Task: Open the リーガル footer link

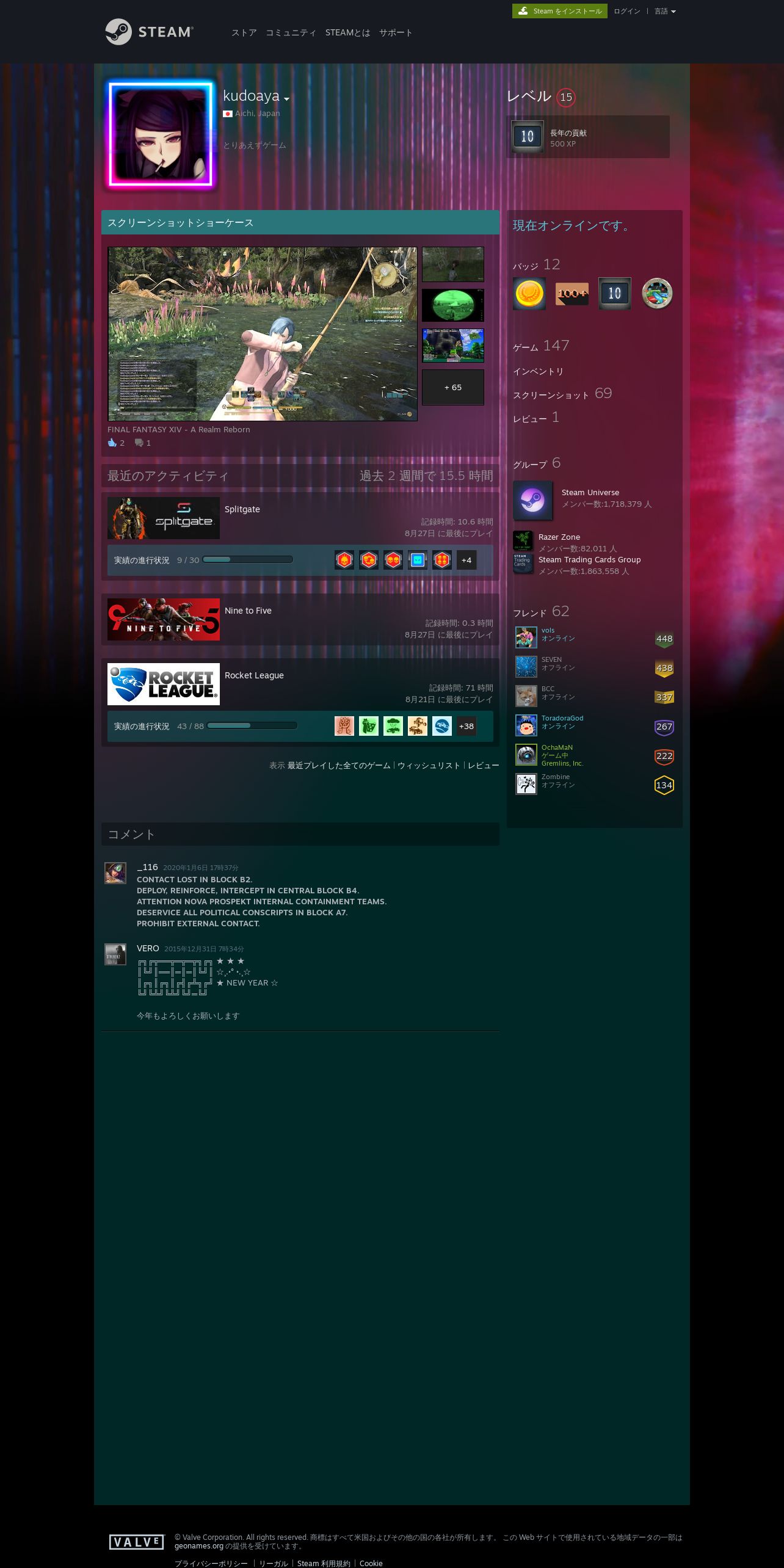Action: [273, 1563]
